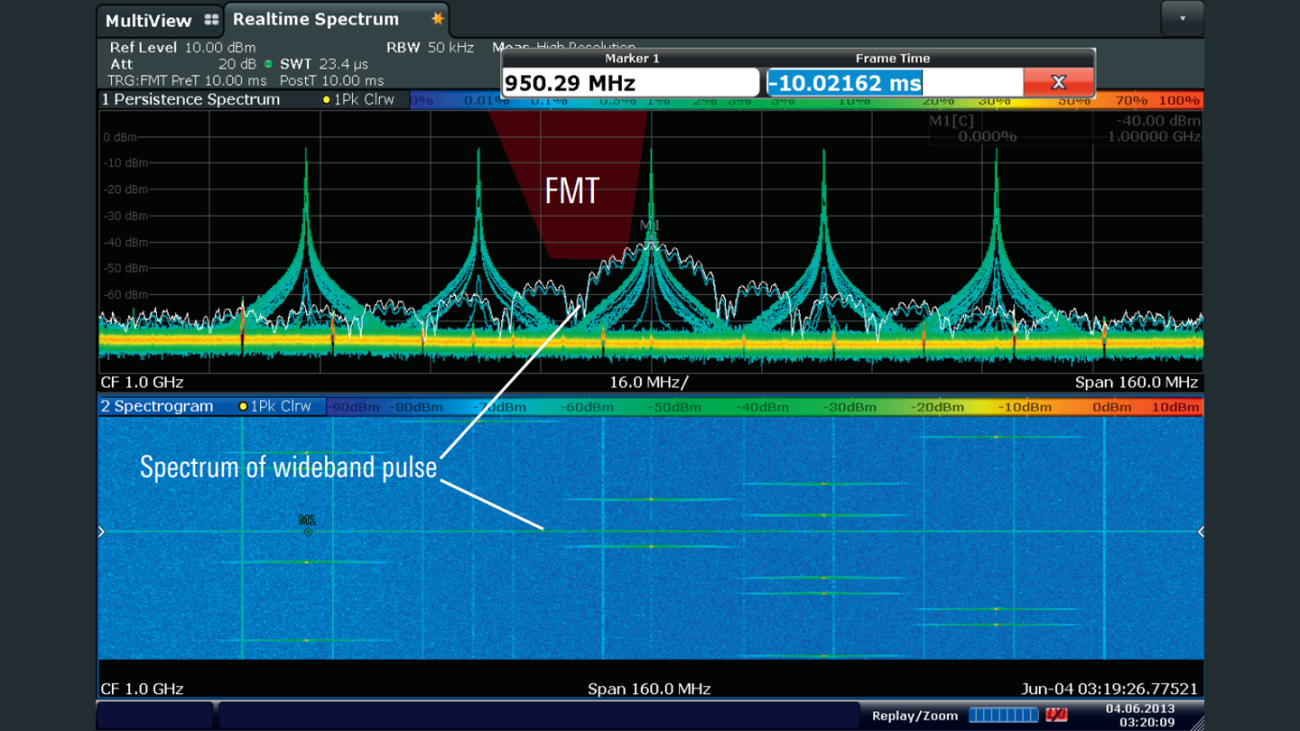Image resolution: width=1300 pixels, height=731 pixels.
Task: Select the M1 marker label in Persistence Spectrum
Action: pos(650,224)
